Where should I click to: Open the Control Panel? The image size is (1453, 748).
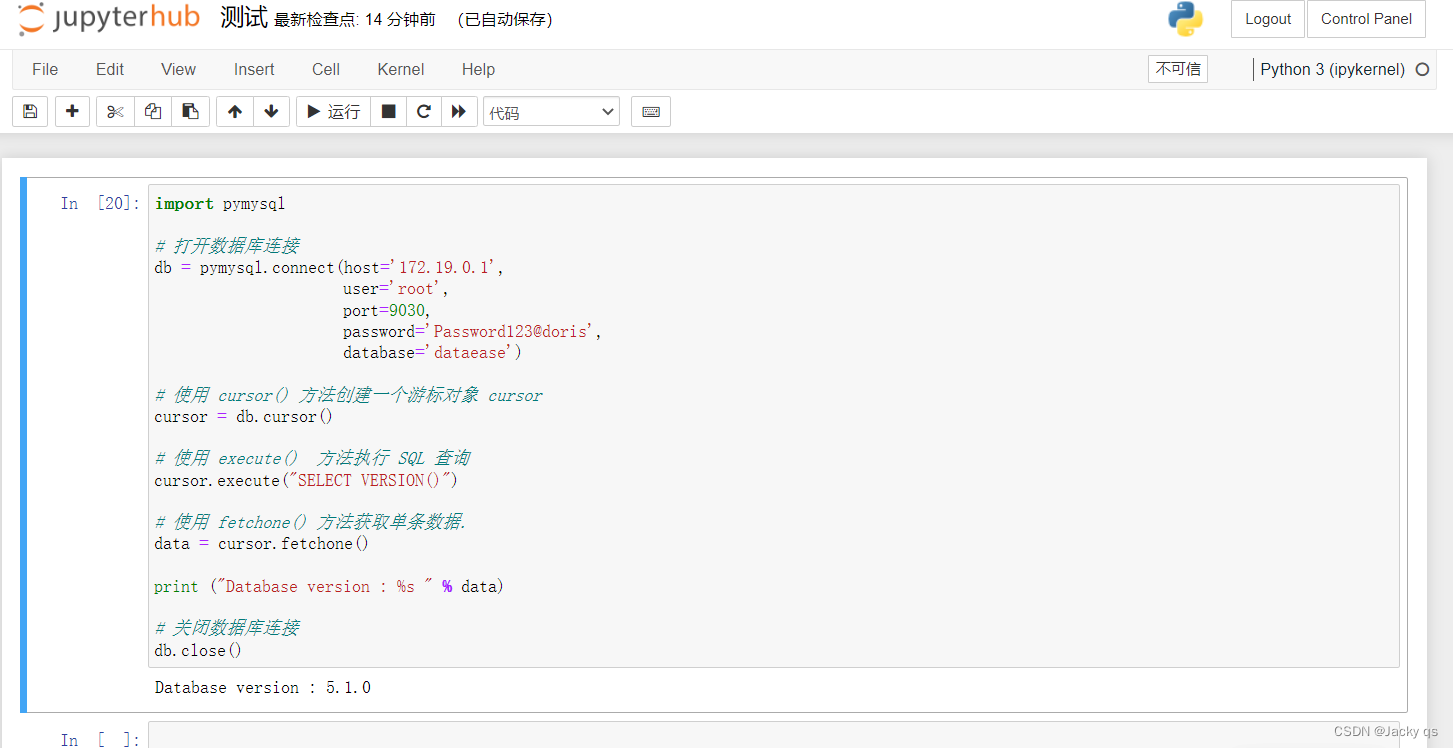click(1366, 18)
